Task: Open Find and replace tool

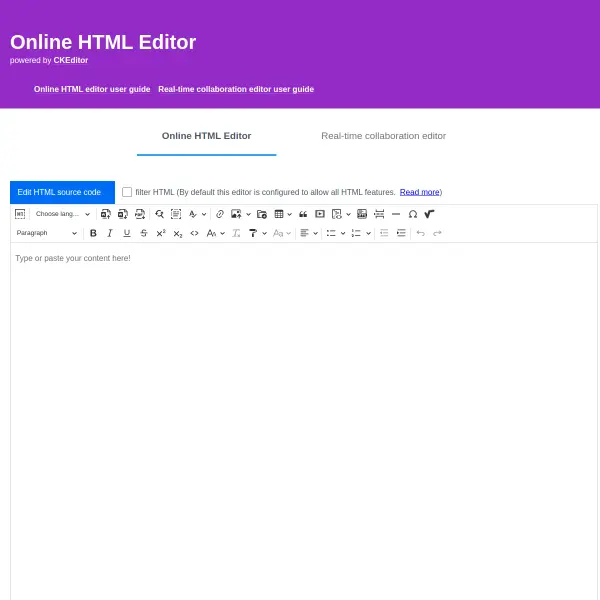Action: point(160,214)
